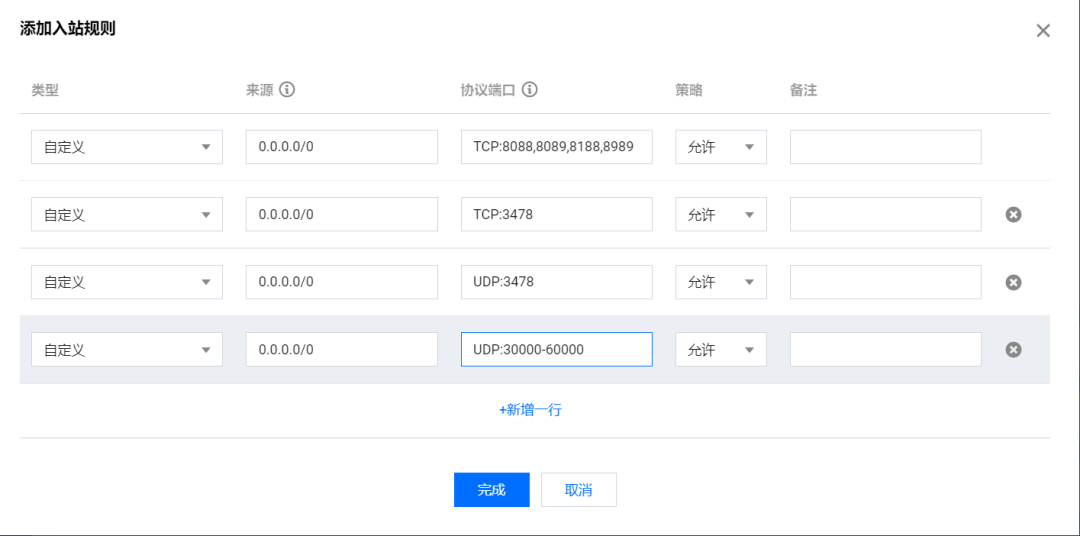Click the +新增一行 link
Image resolution: width=1080 pixels, height=536 pixels.
pos(530,410)
